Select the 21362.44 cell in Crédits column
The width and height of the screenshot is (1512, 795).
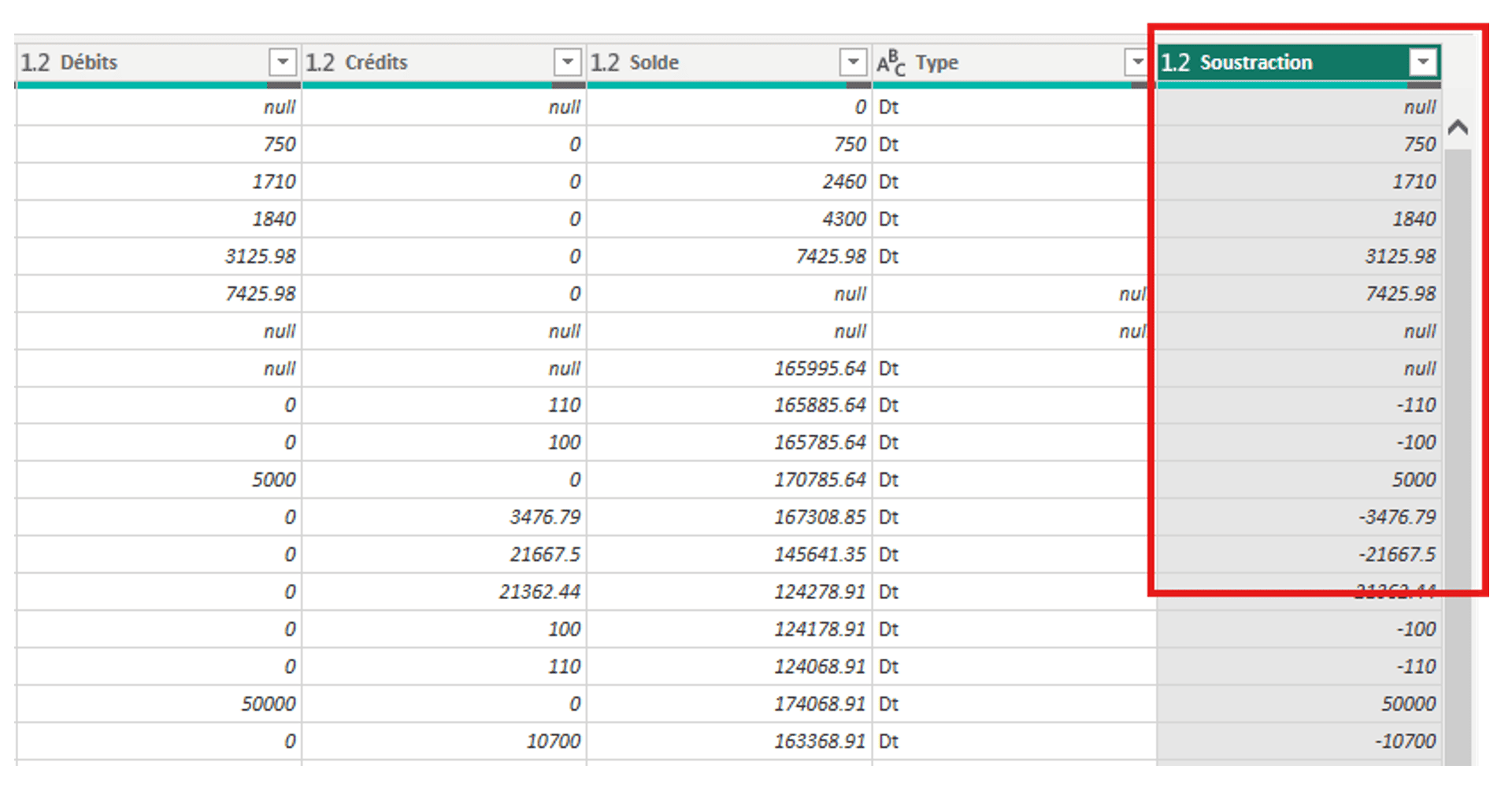pos(539,592)
